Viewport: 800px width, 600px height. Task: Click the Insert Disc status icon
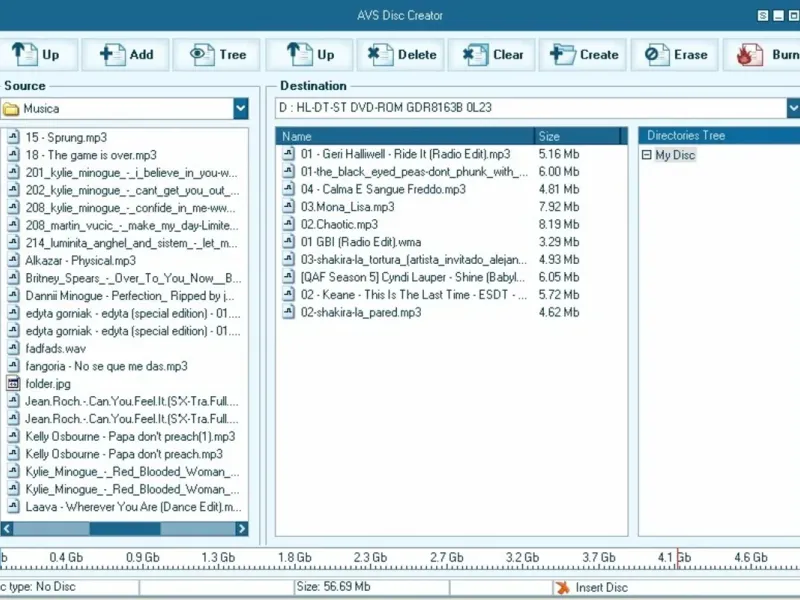coord(563,588)
